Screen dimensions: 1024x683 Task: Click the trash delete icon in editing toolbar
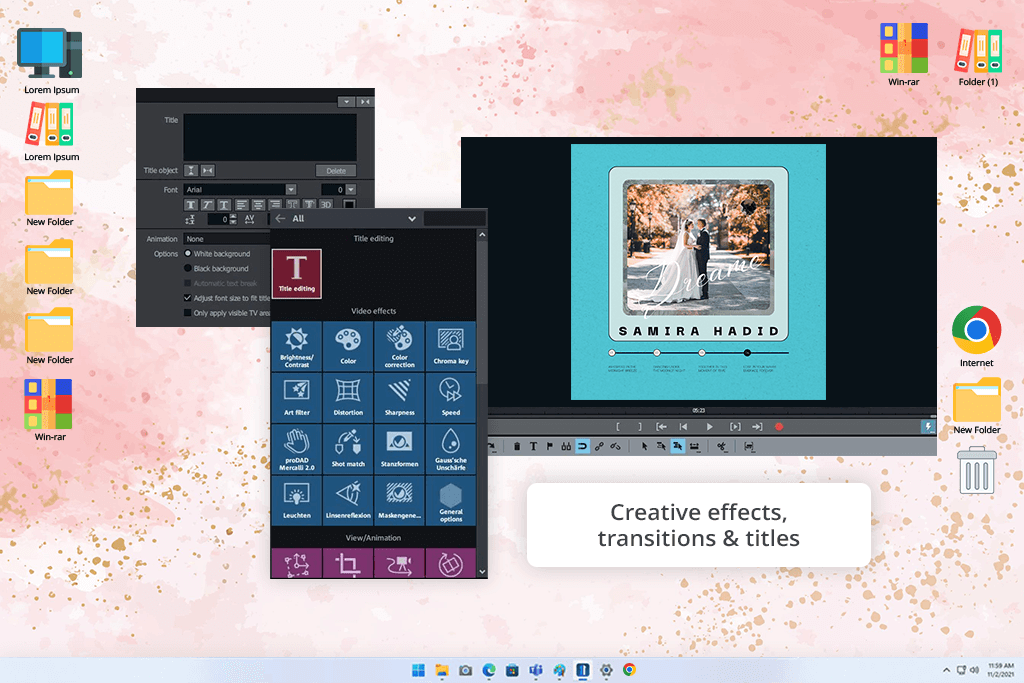[x=517, y=447]
